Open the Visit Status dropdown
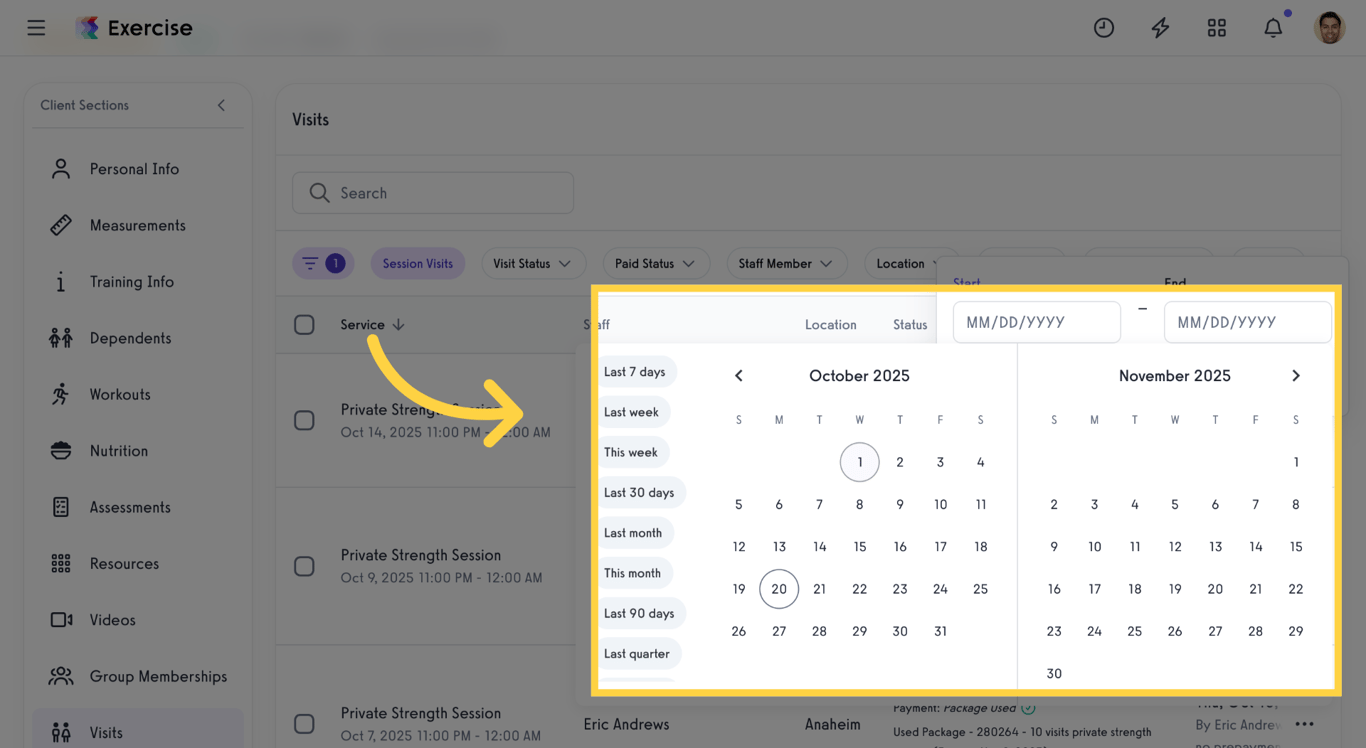Image resolution: width=1366 pixels, height=748 pixels. tap(533, 263)
